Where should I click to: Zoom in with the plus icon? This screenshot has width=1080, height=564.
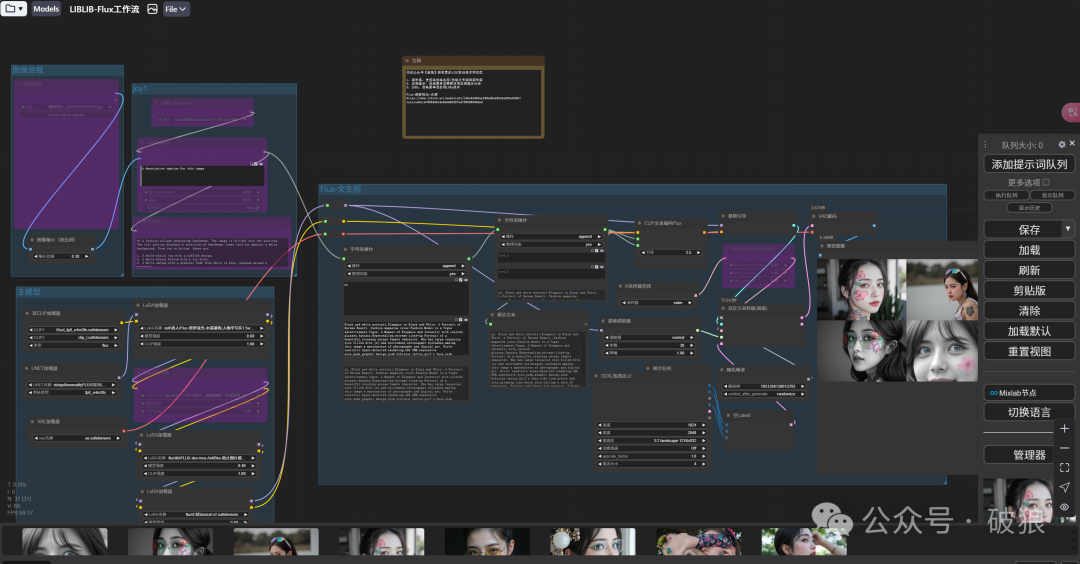(x=1064, y=429)
